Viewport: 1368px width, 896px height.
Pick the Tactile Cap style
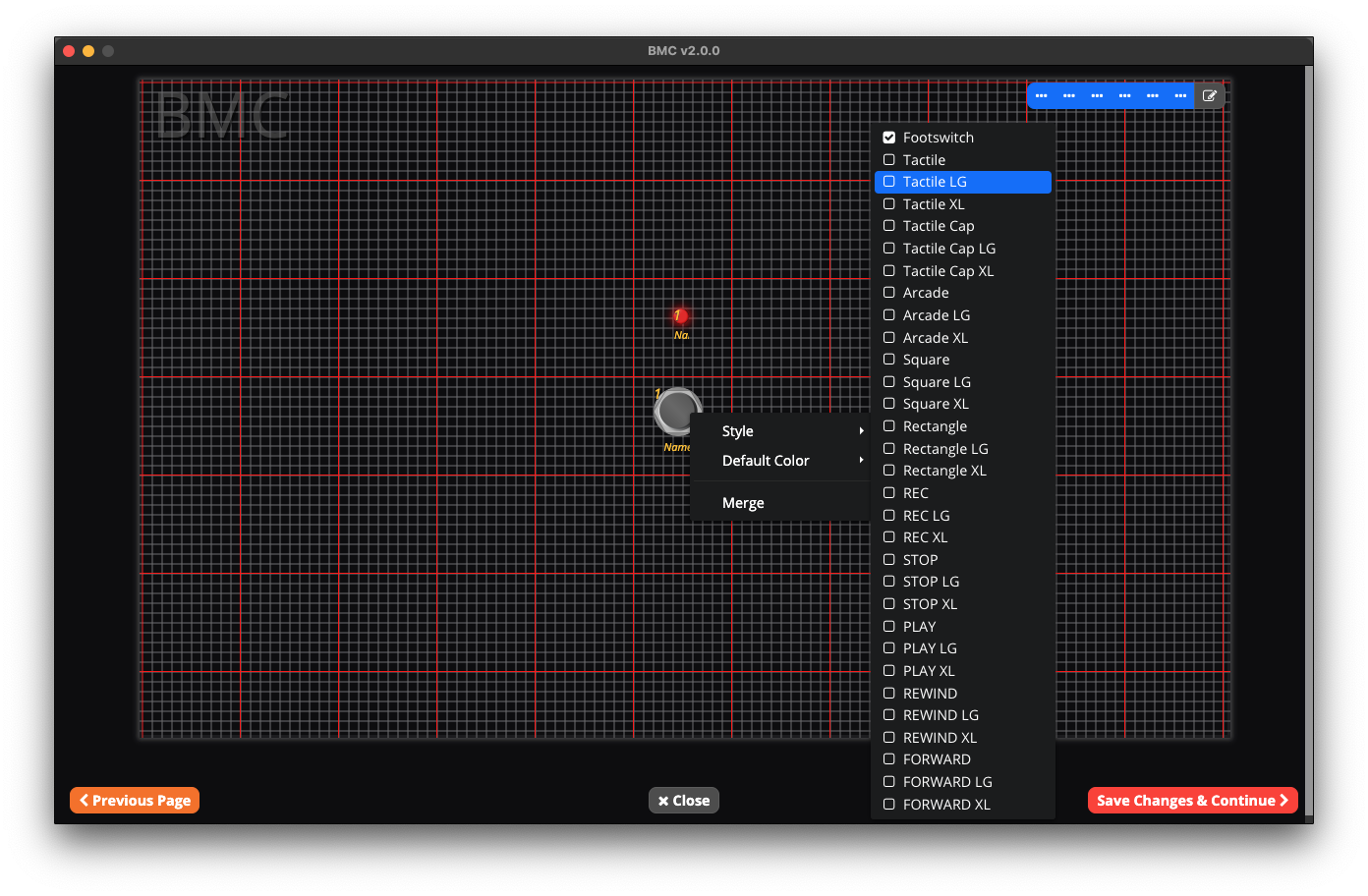(963, 226)
